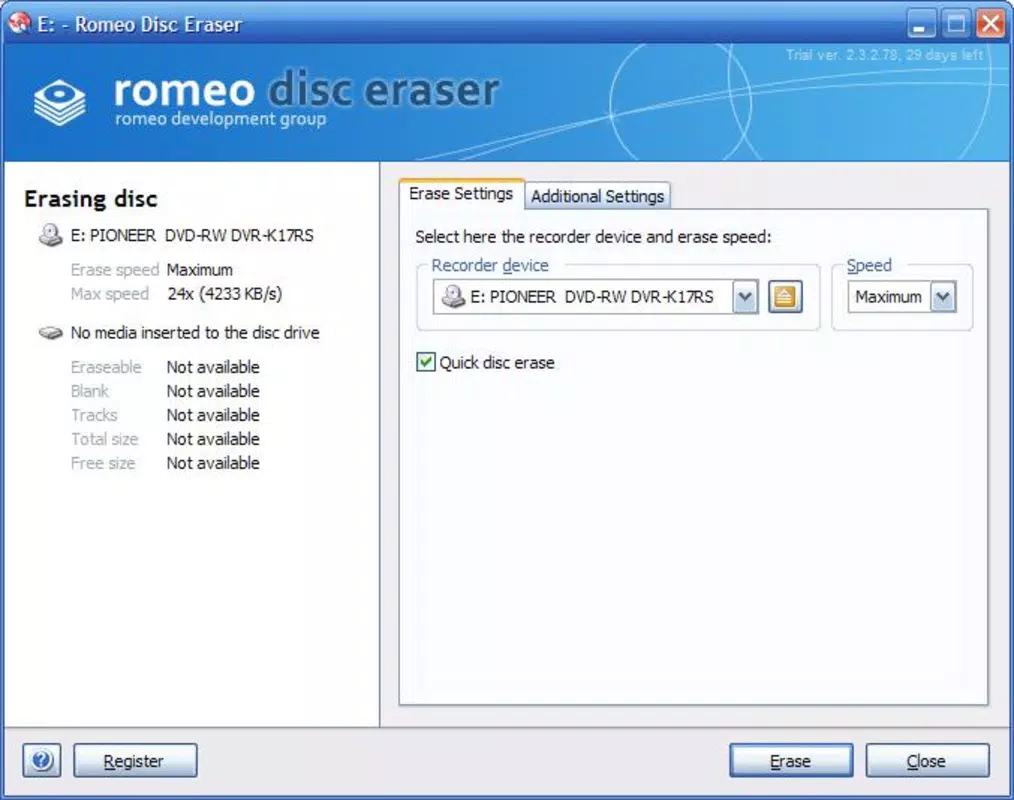Maximize the Romeo Disc Eraser window
Screen dimensions: 1014x800
[956, 24]
